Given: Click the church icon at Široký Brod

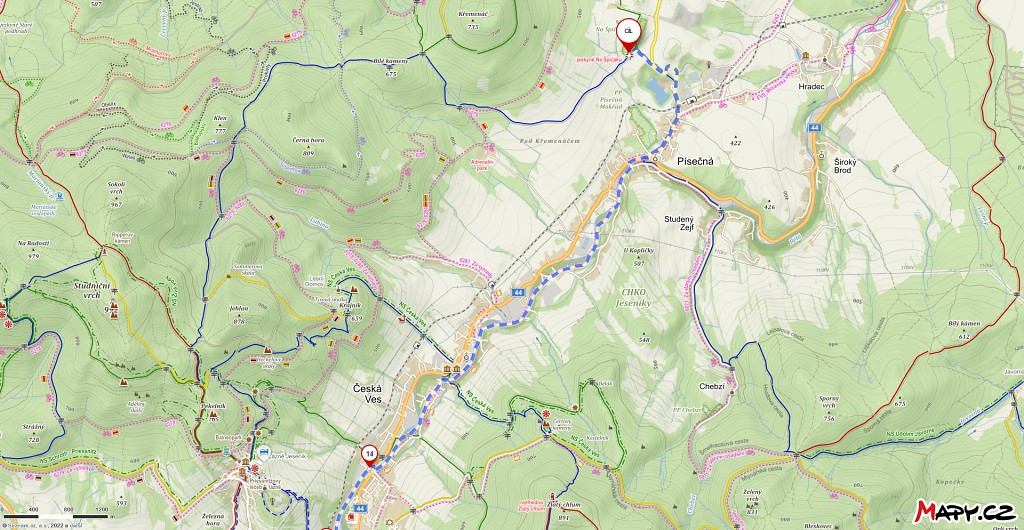Looking at the screenshot, I should tap(822, 155).
